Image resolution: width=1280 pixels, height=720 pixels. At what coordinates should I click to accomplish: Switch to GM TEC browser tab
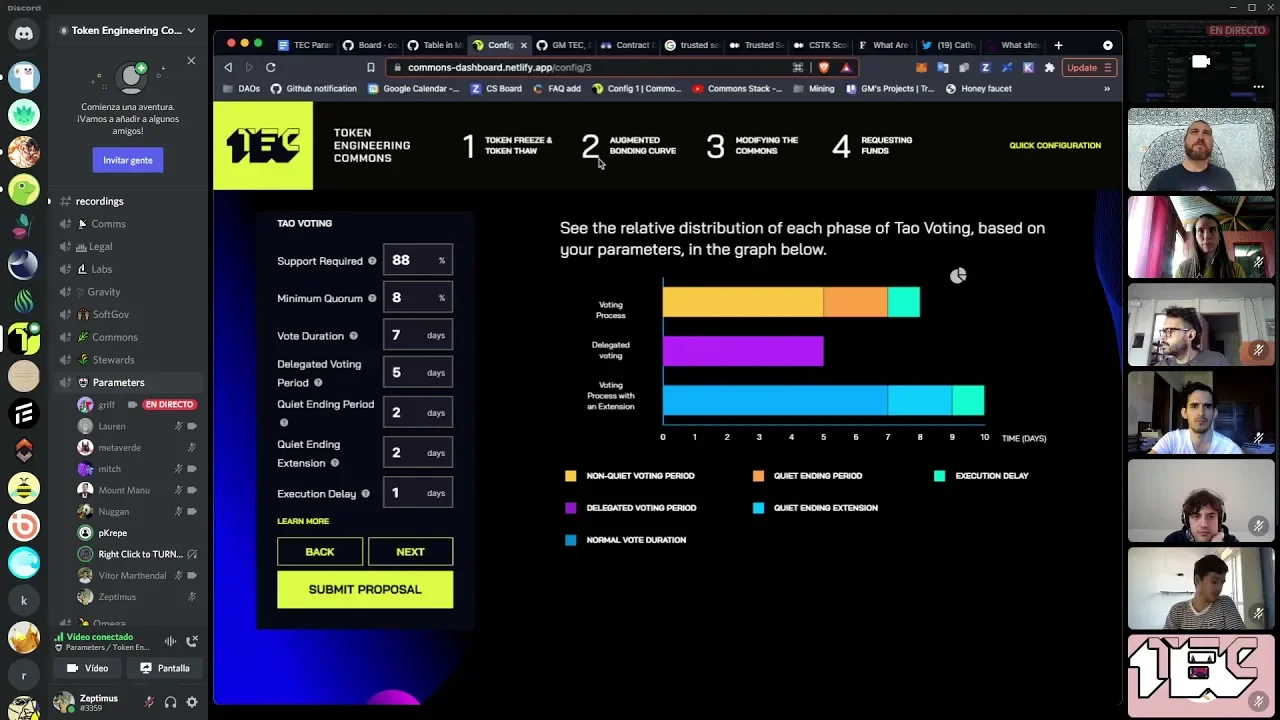coord(565,45)
